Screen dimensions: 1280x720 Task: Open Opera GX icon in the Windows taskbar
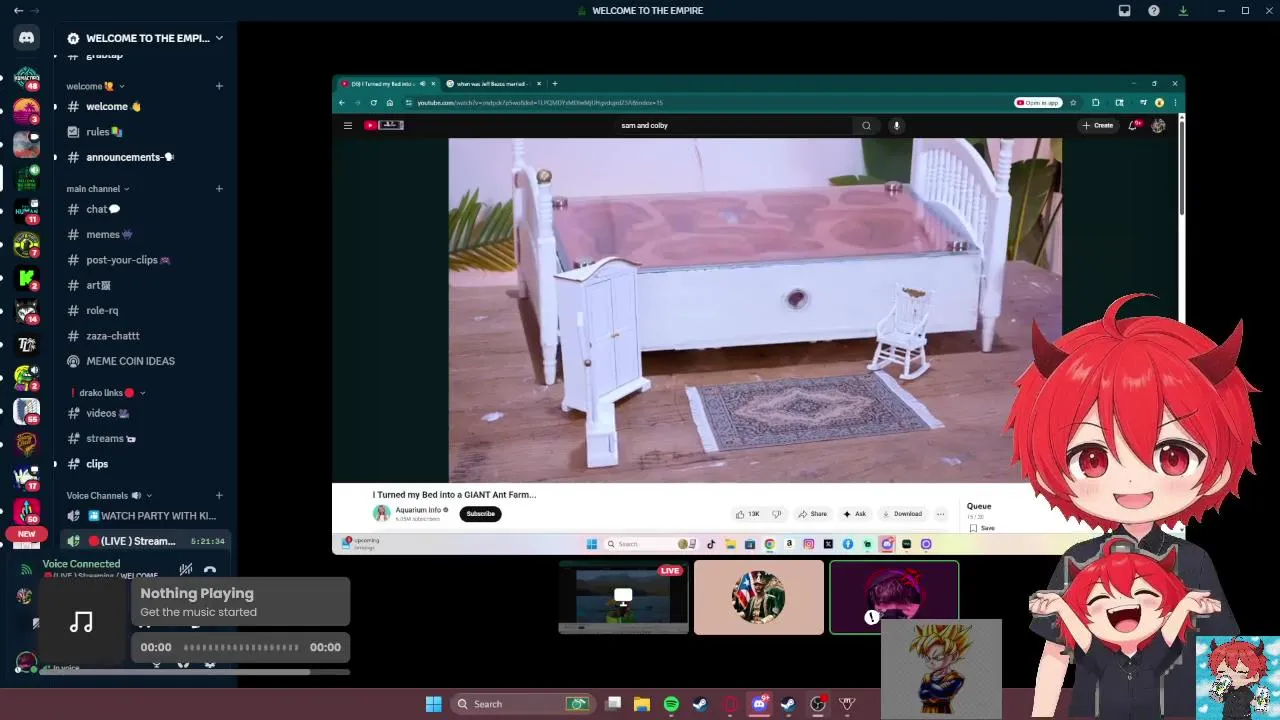point(730,704)
